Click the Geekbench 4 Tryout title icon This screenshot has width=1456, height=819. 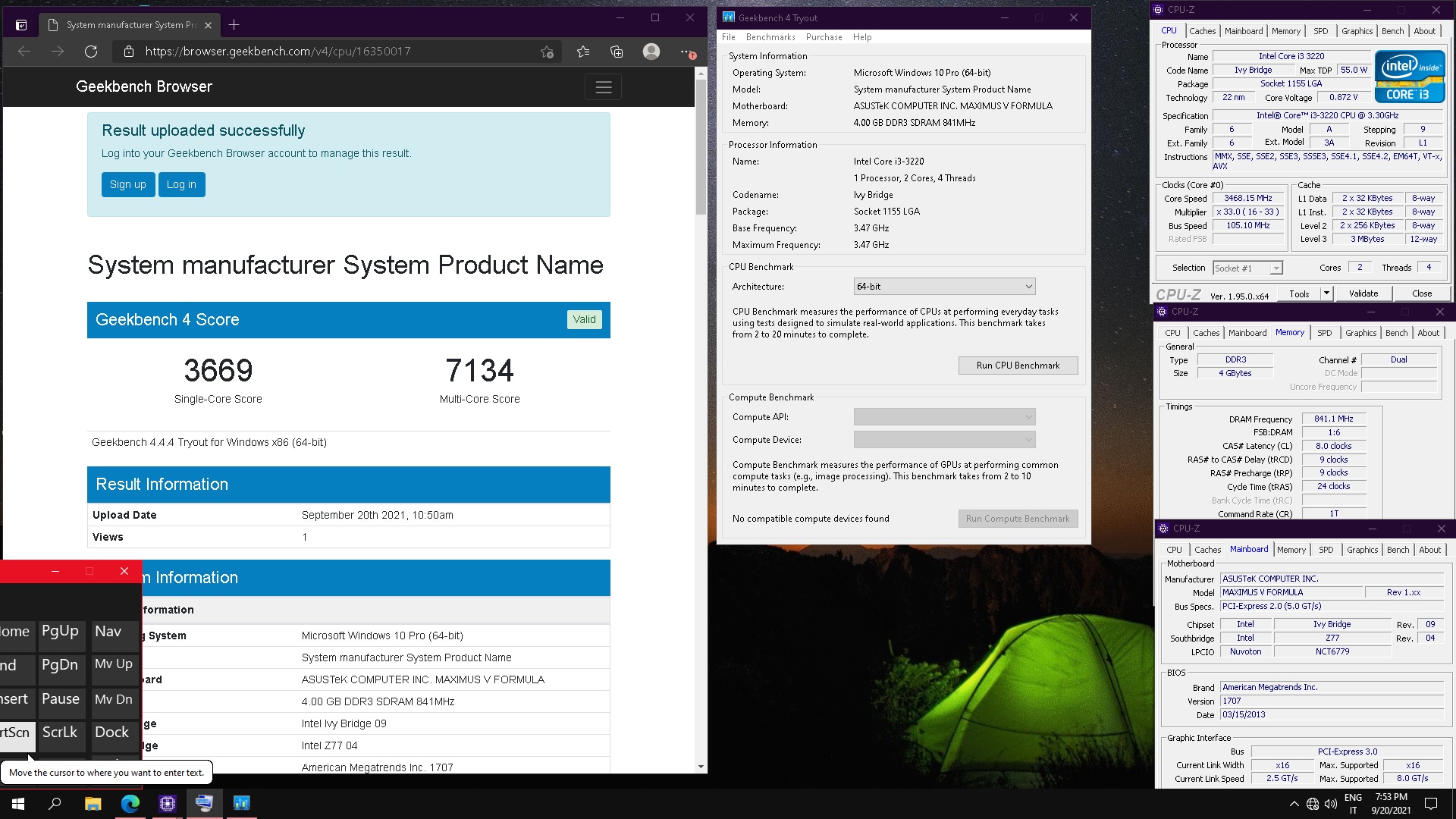[x=729, y=17]
